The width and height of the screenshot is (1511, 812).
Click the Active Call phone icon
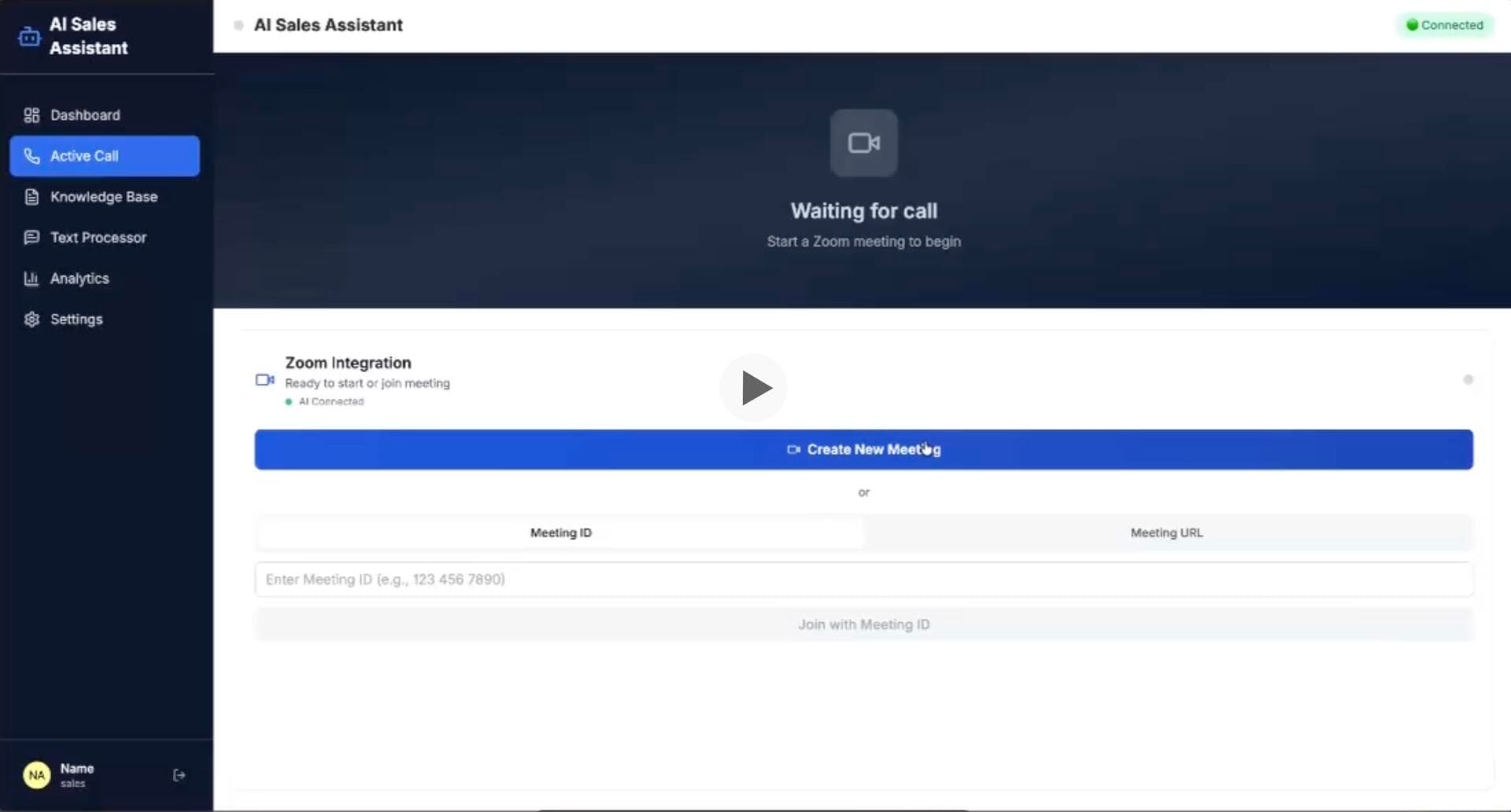[x=31, y=156]
